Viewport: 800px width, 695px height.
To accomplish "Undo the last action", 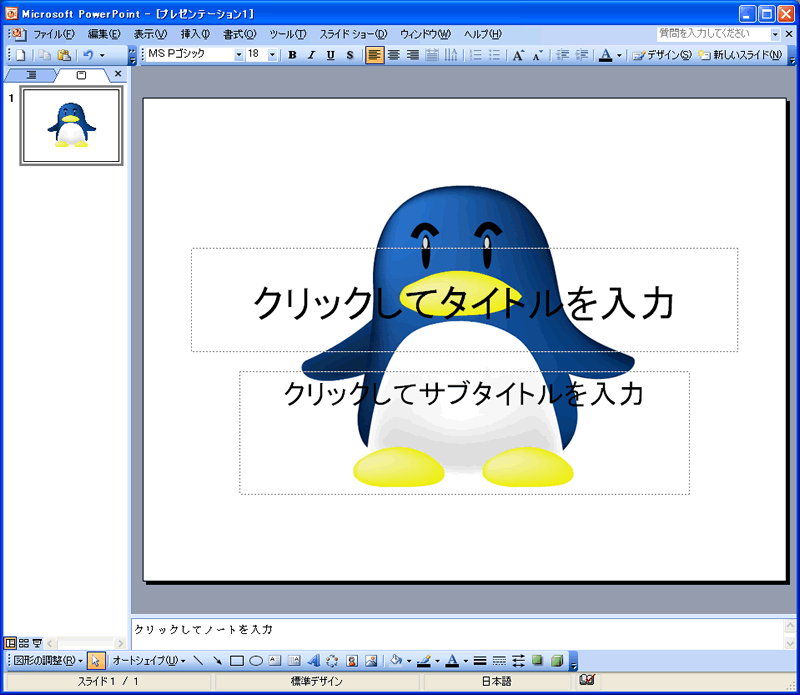I will coord(88,55).
